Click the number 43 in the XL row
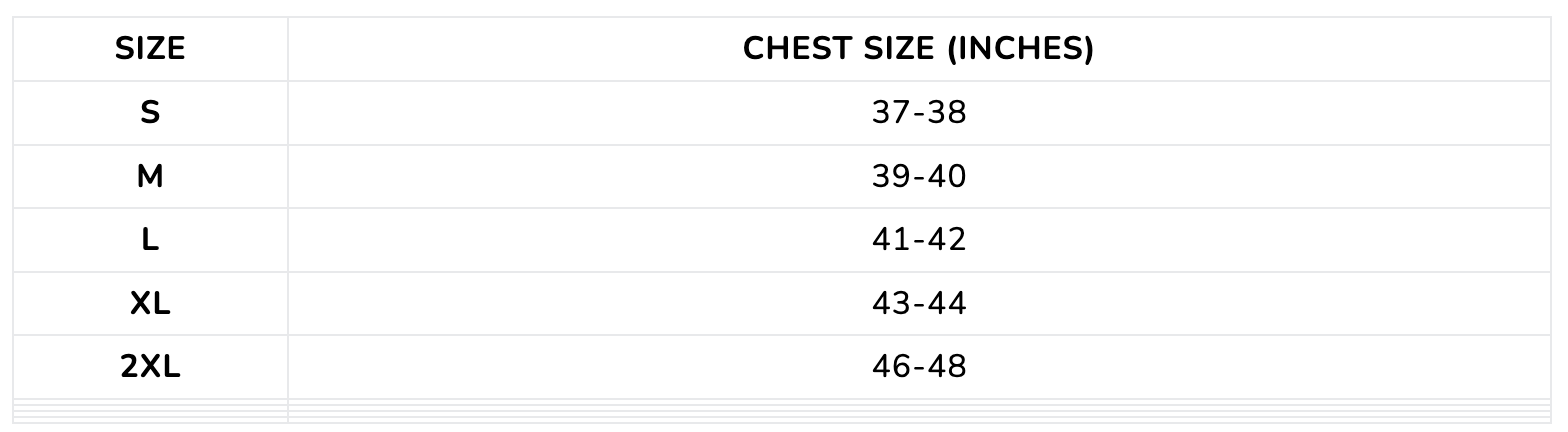Screen dimensions: 1568x432 coord(890,304)
